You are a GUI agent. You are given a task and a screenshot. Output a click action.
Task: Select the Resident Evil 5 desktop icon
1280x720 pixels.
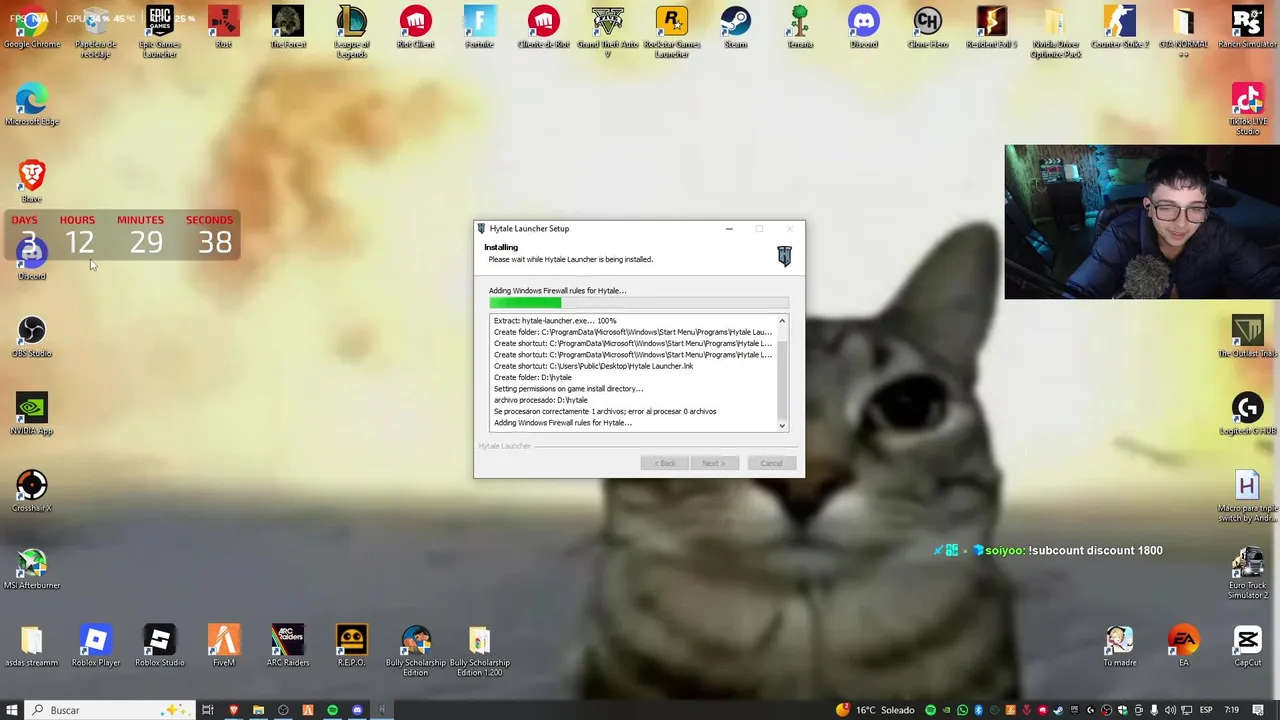992,28
